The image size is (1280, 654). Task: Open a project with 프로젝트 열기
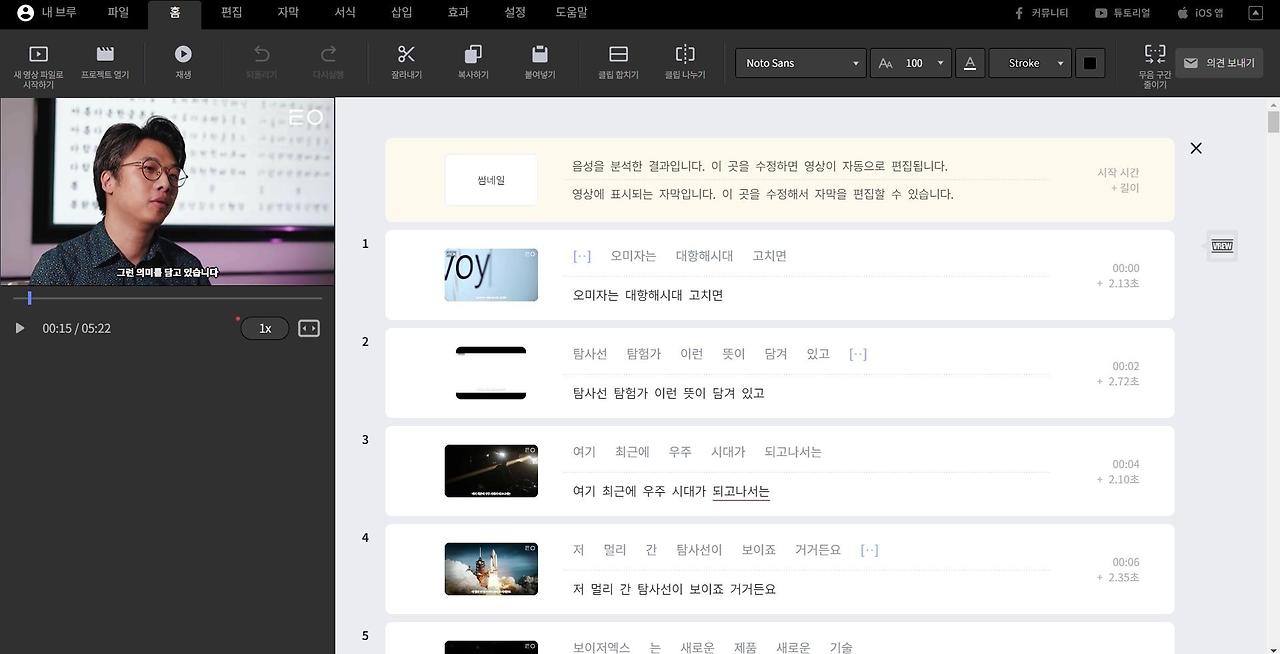coord(105,54)
